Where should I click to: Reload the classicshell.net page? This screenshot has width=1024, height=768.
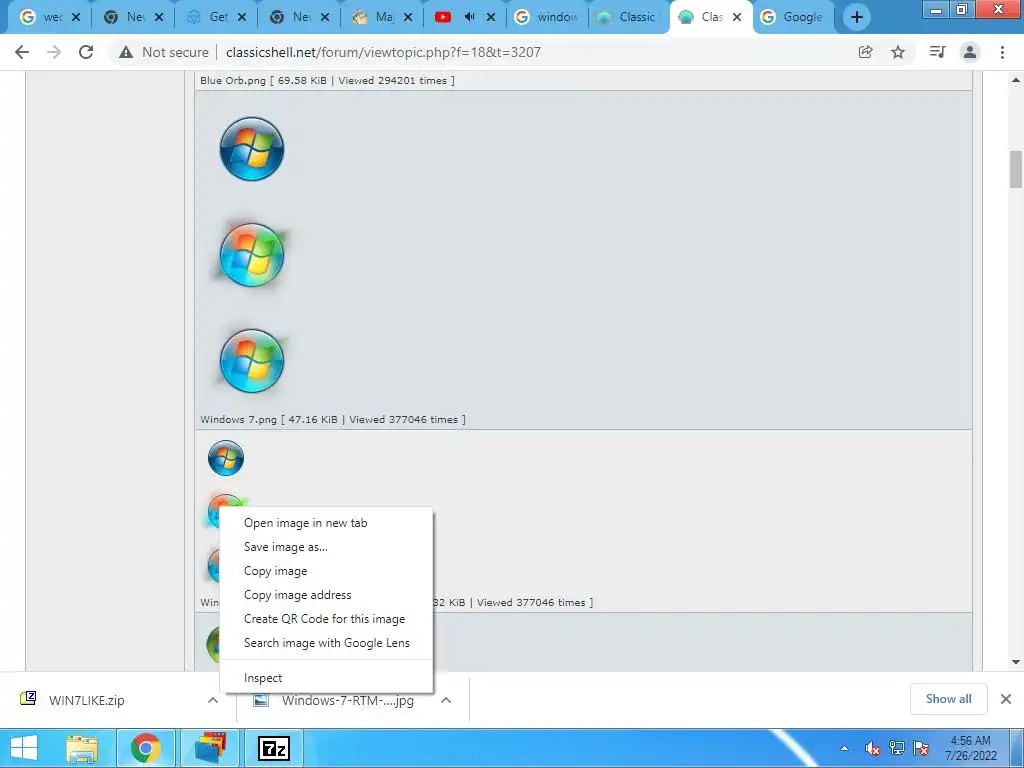[86, 52]
